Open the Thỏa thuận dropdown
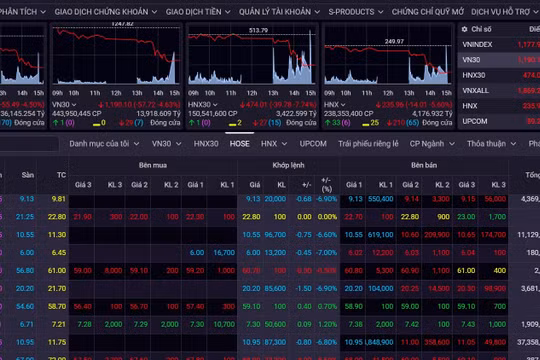Screen dimensions: 540x360 491,144
